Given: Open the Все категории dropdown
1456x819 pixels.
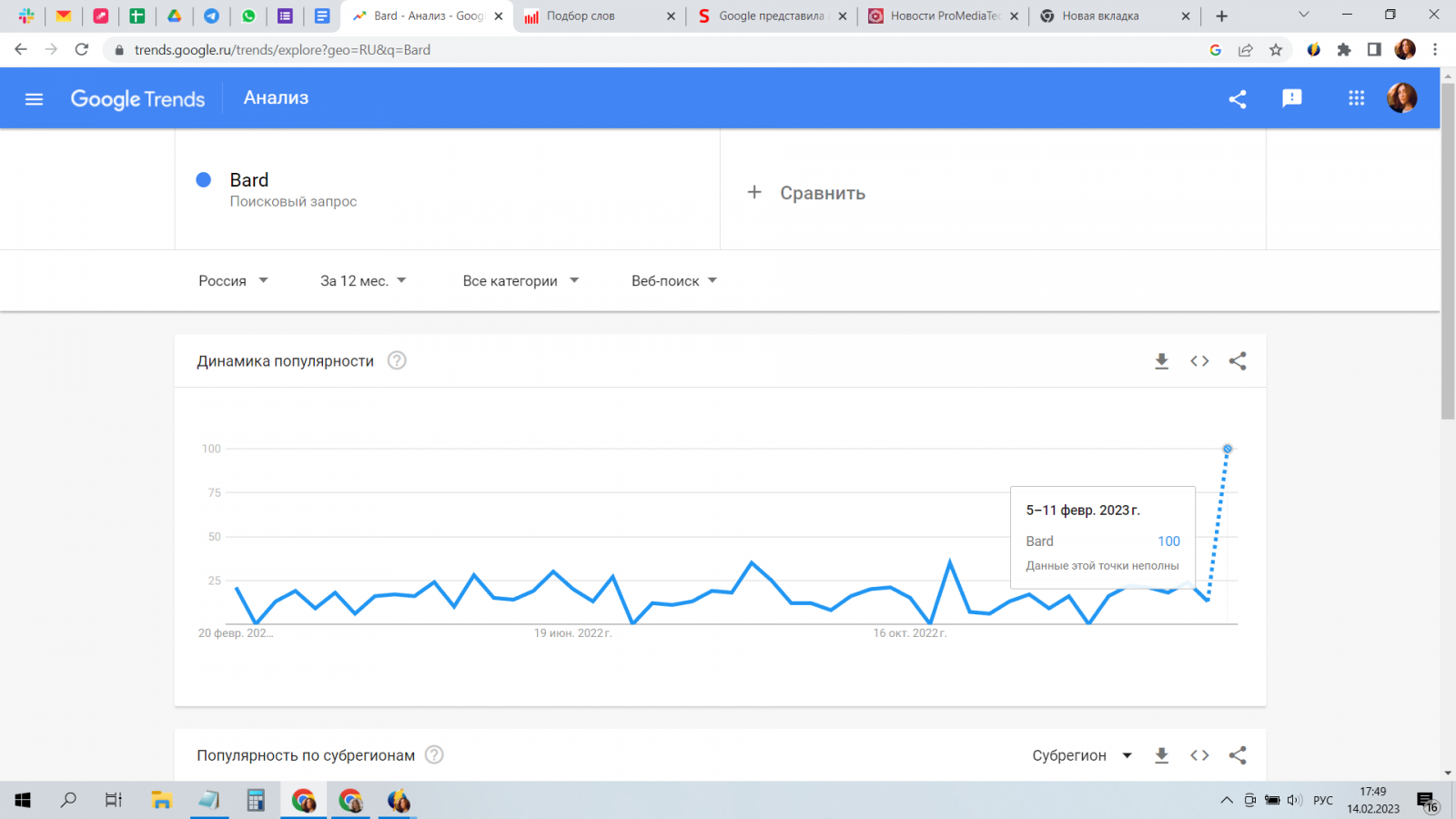Looking at the screenshot, I should coord(521,281).
